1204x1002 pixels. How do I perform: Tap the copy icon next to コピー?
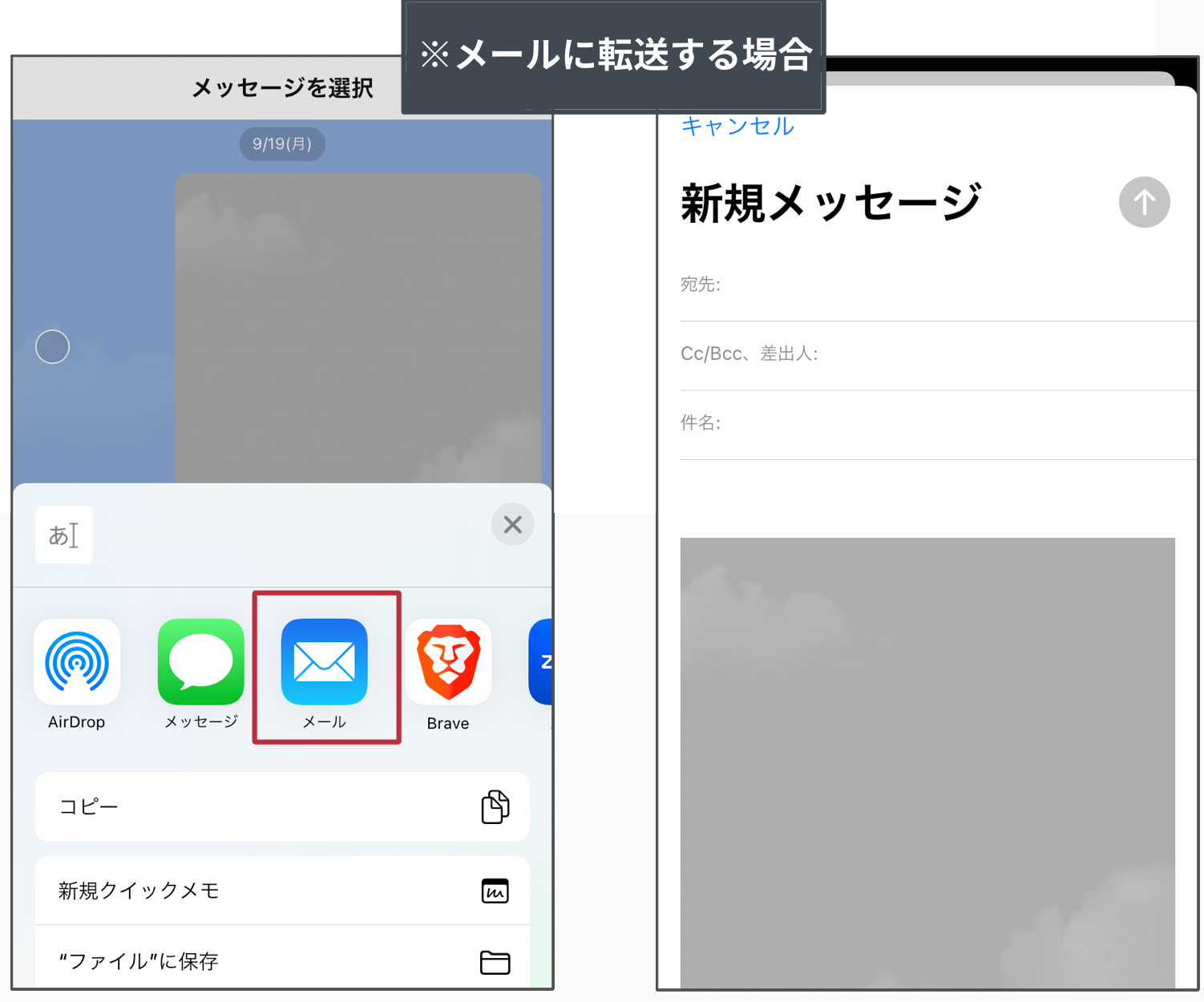pyautogui.click(x=495, y=807)
